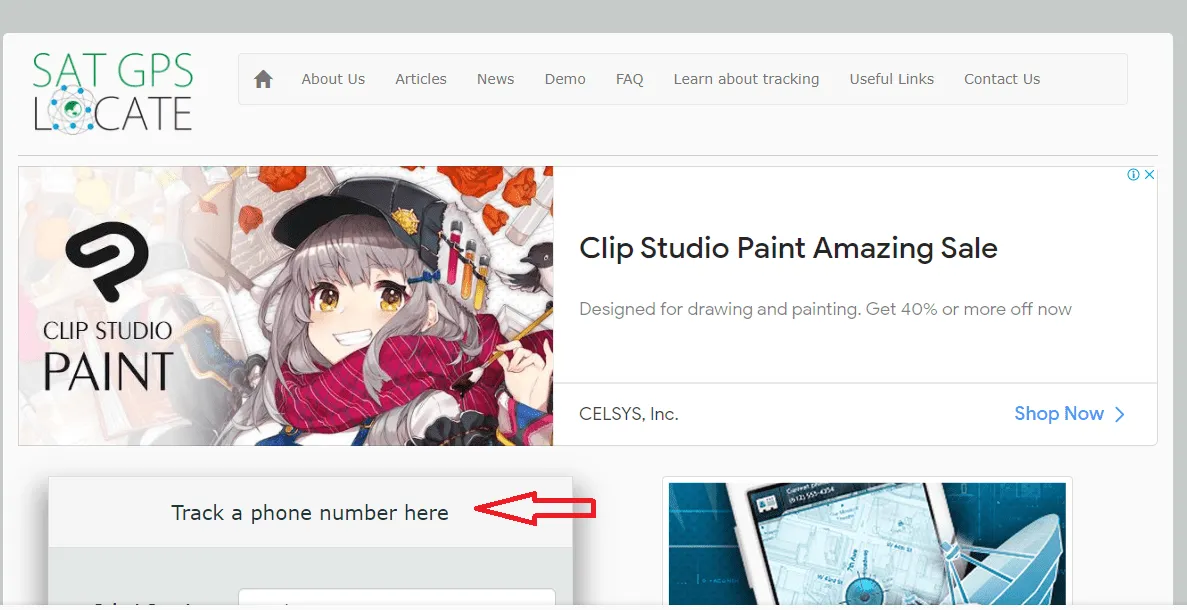Go to the Articles menu item
Image resolution: width=1187 pixels, height=610 pixels.
coord(421,79)
